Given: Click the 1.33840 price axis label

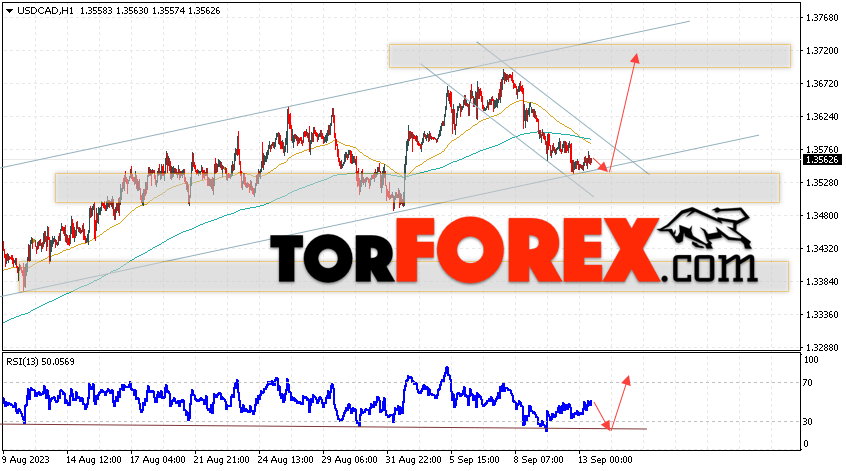Looking at the screenshot, I should (x=822, y=282).
